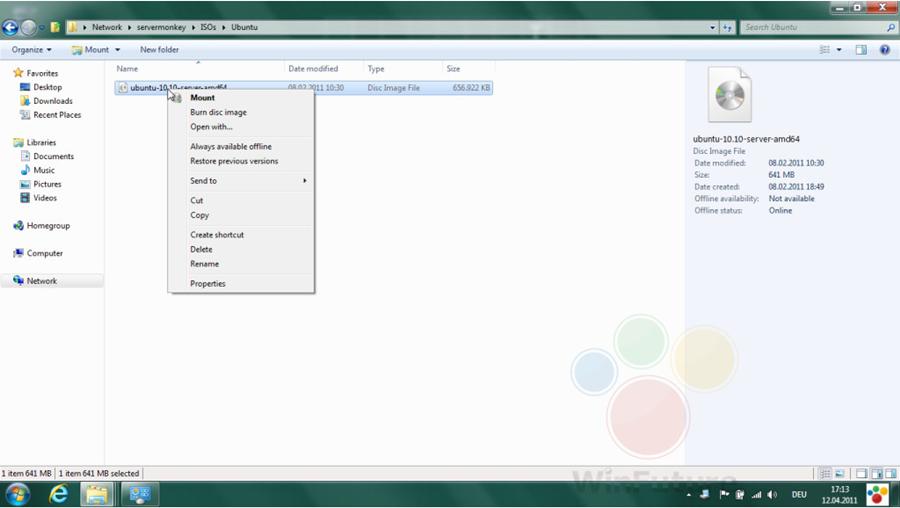Choose Burn disc image
The image size is (900, 508).
[218, 113]
